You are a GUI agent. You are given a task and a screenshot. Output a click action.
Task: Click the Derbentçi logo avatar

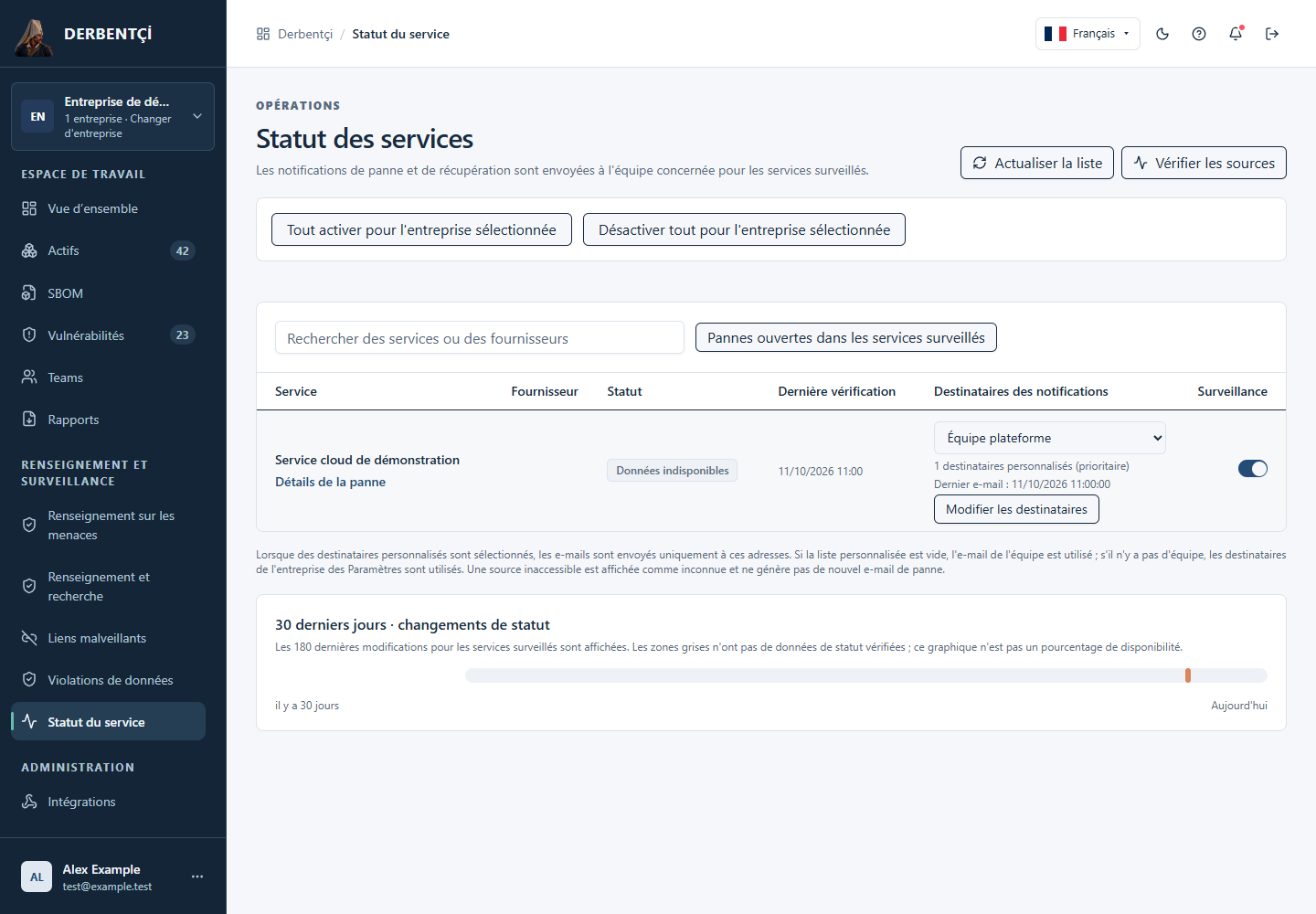34,37
